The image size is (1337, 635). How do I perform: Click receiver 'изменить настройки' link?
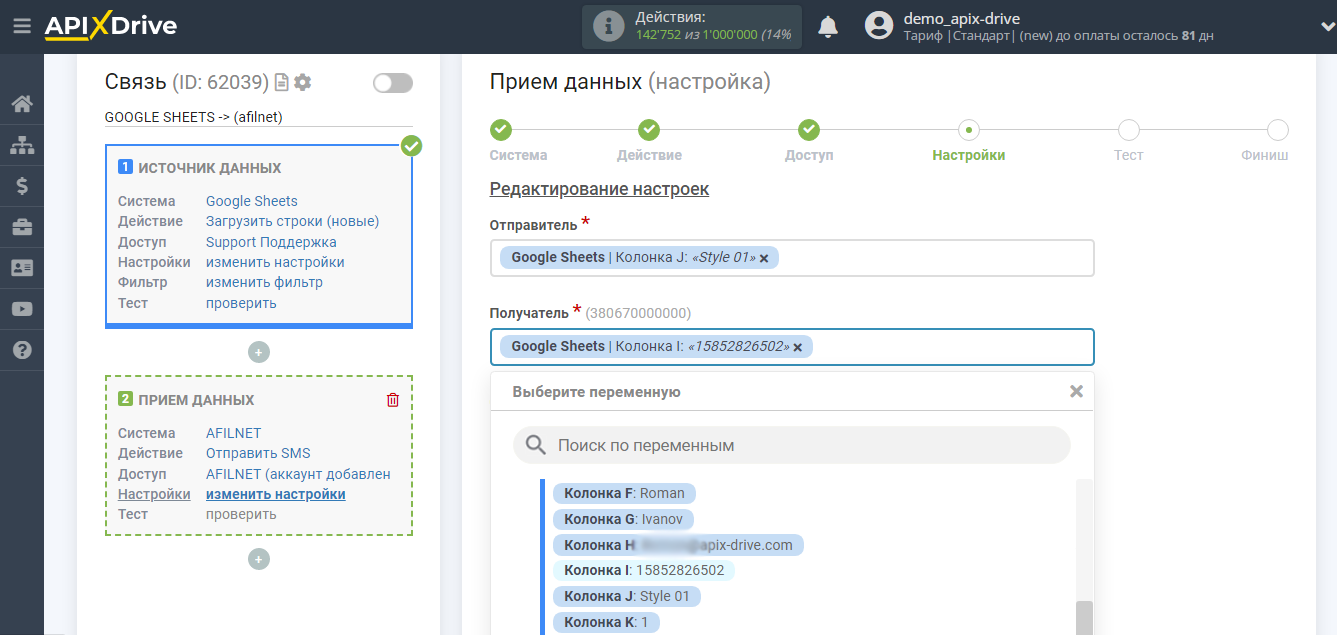pyautogui.click(x=276, y=494)
